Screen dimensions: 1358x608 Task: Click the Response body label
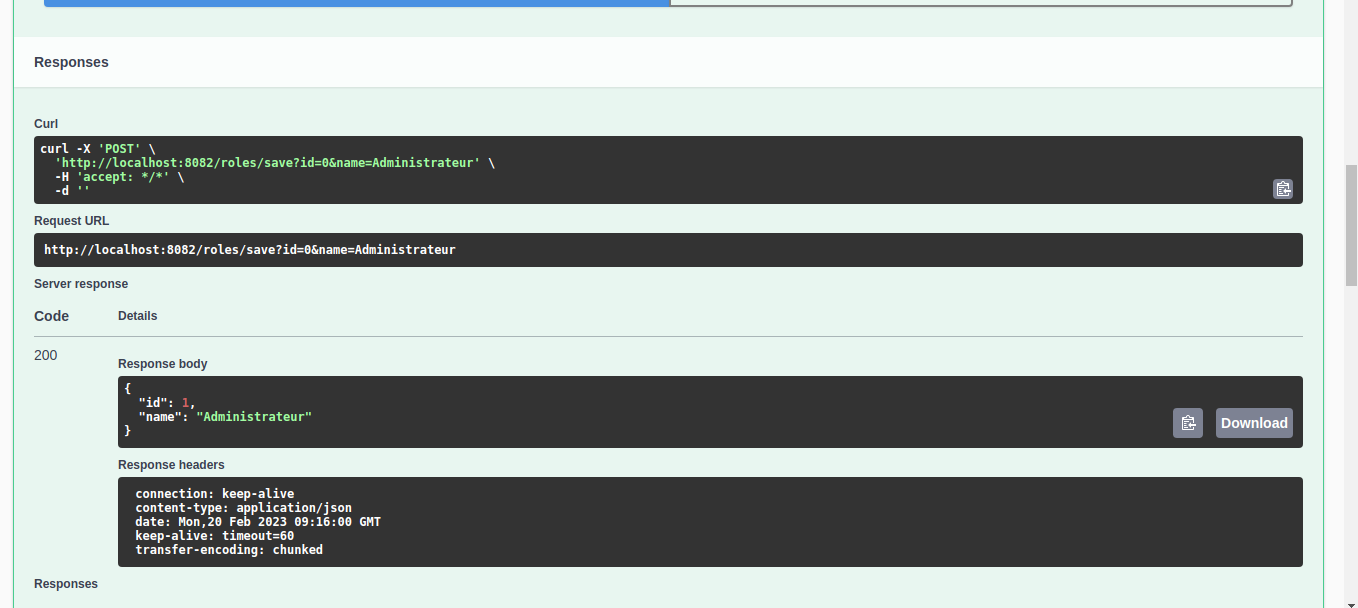pyautogui.click(x=162, y=363)
